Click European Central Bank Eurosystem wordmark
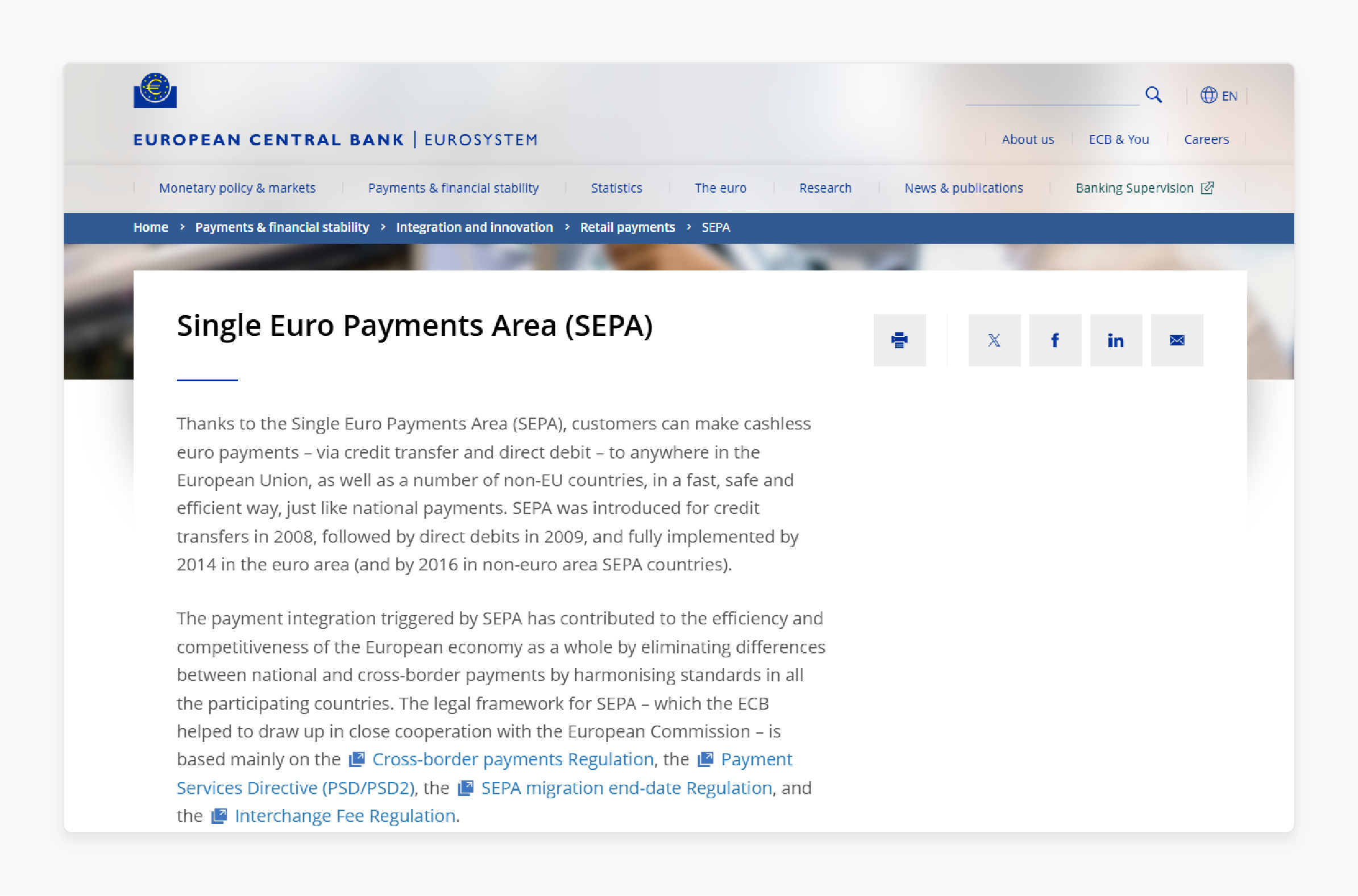Screen dimensions: 1358x896 (335, 139)
